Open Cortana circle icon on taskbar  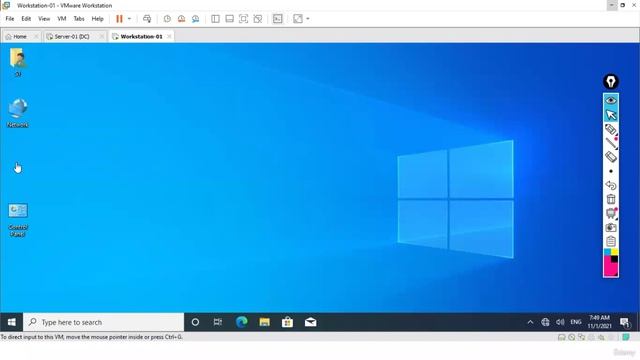pyautogui.click(x=195, y=322)
